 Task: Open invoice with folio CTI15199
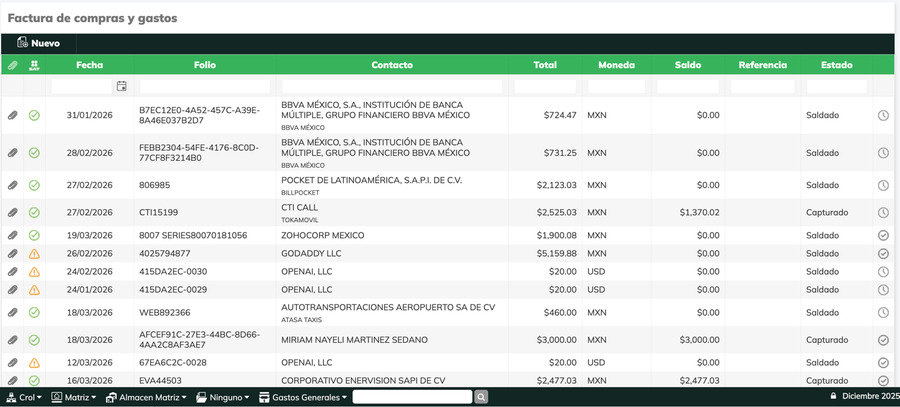click(158, 212)
